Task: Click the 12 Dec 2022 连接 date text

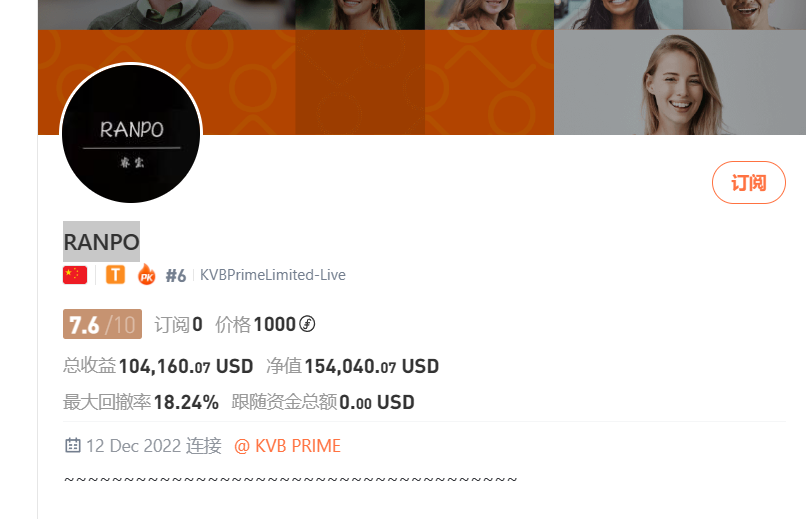Action: [x=154, y=446]
